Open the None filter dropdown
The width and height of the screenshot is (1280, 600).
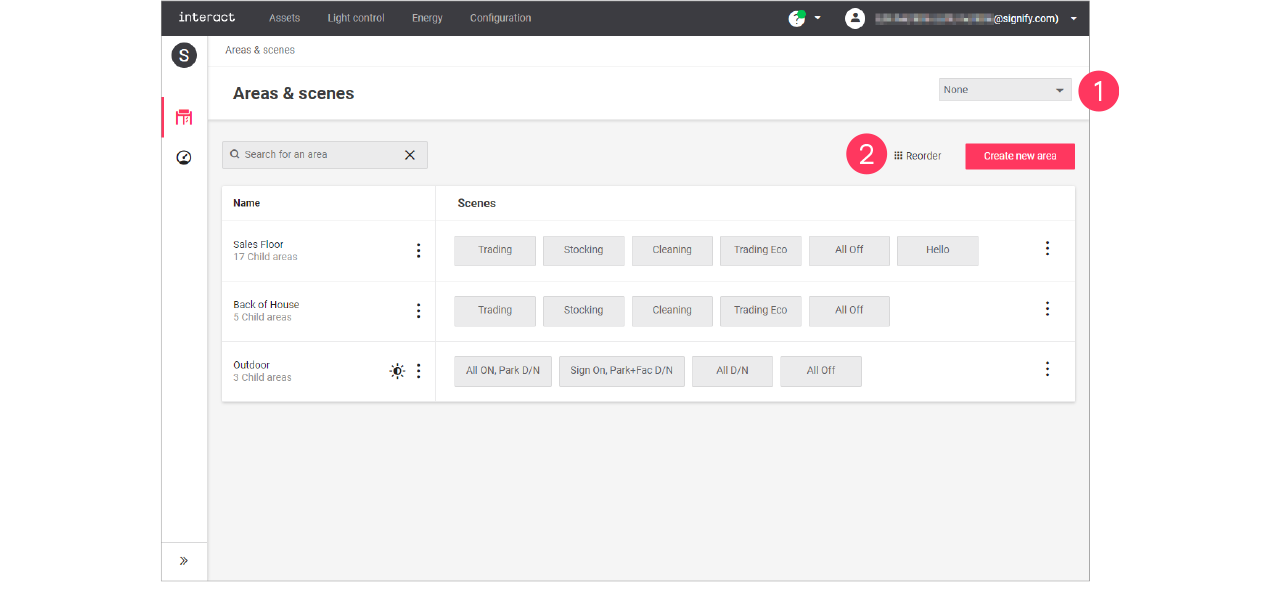click(1004, 90)
